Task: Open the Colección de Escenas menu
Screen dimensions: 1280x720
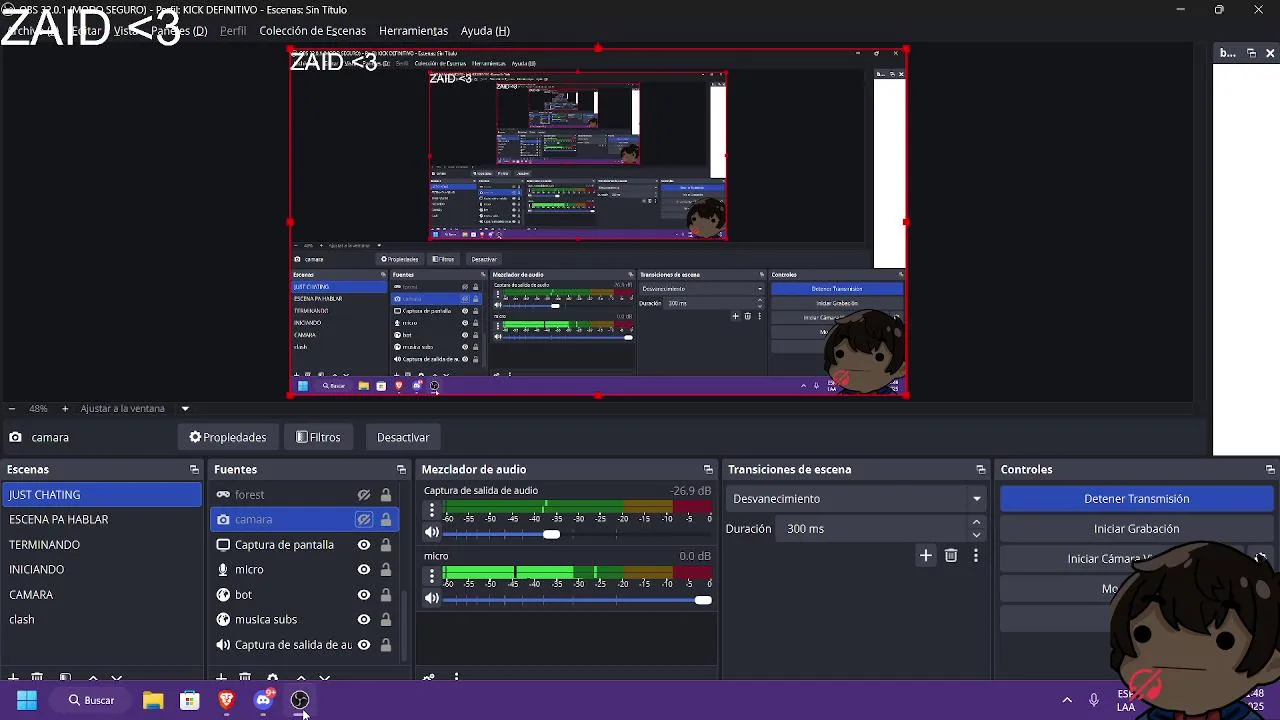Action: coord(313,31)
